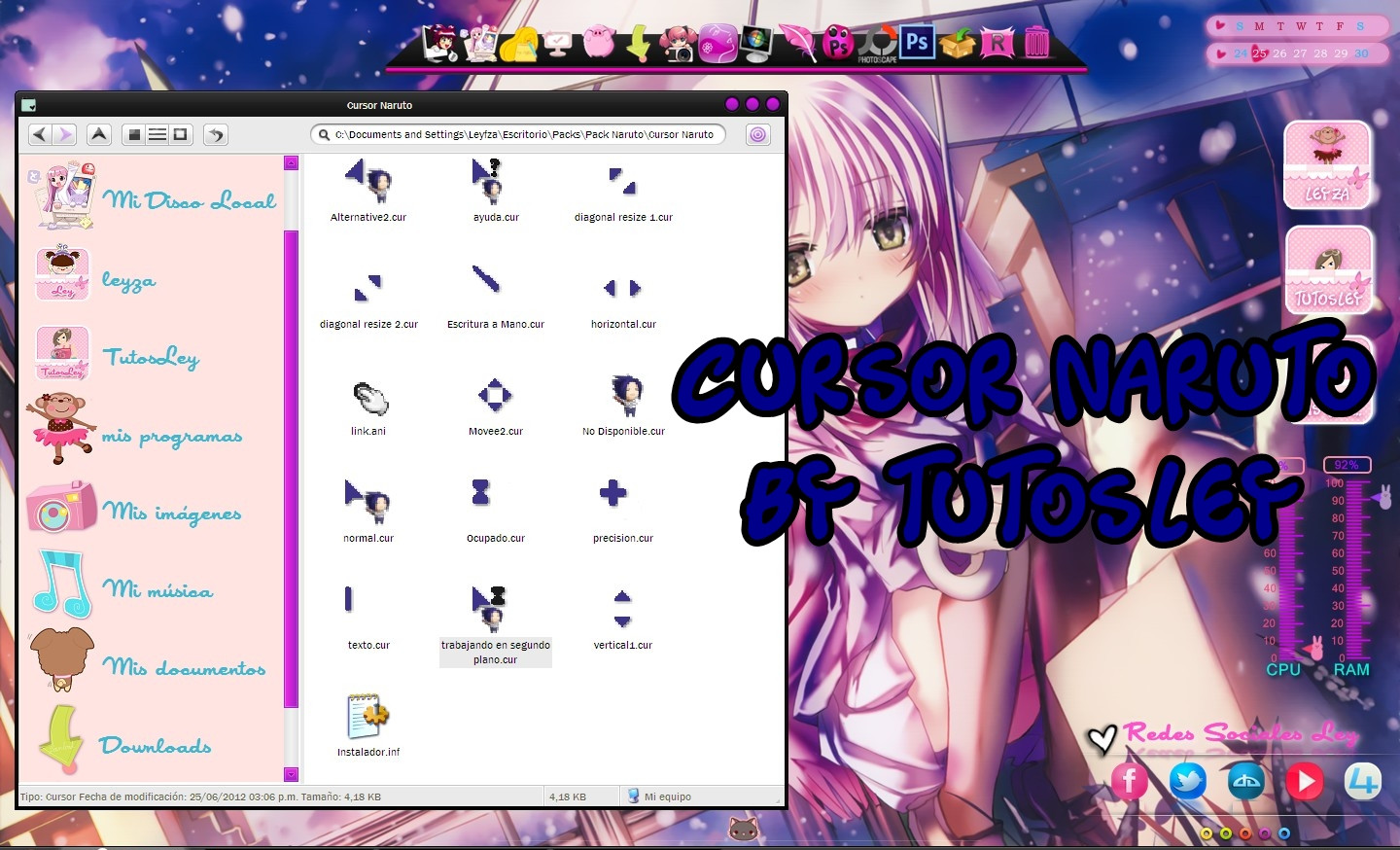Select texto.cur file
The width and height of the screenshot is (1400, 850).
[368, 619]
